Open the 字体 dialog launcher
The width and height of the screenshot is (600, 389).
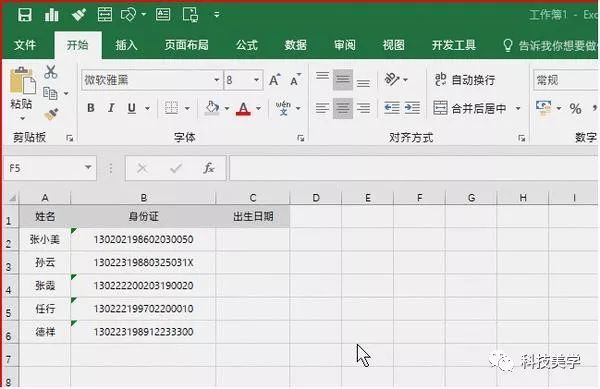301,138
